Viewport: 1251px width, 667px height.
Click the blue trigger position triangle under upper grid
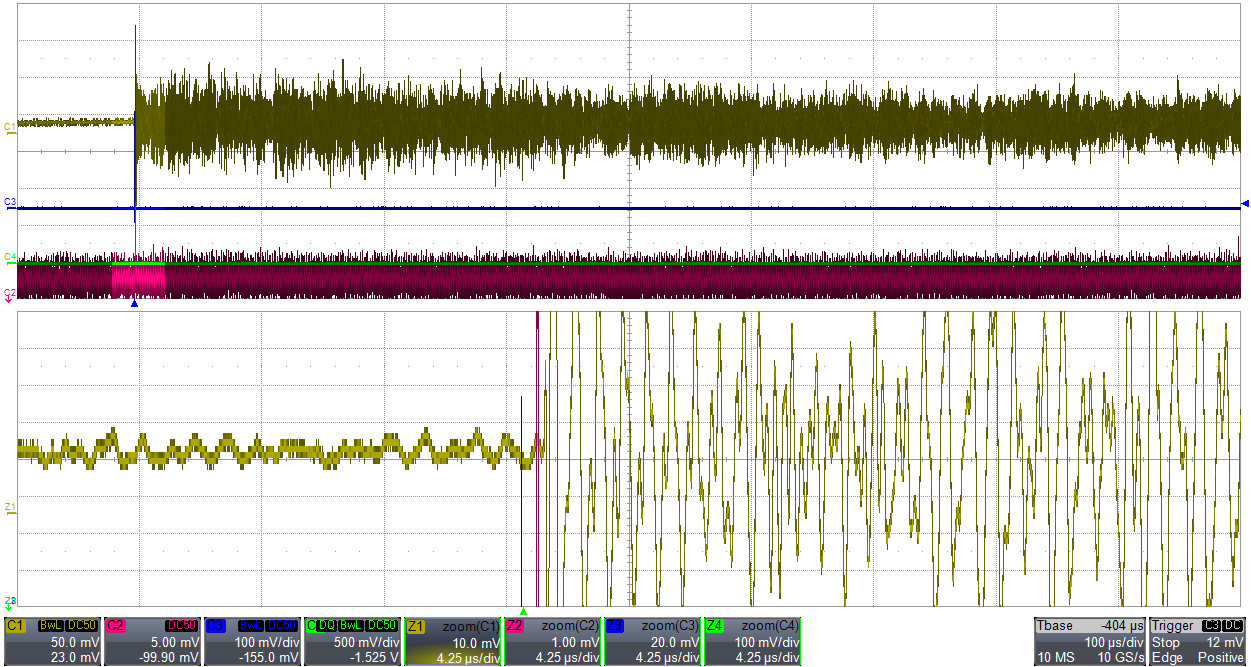134,303
